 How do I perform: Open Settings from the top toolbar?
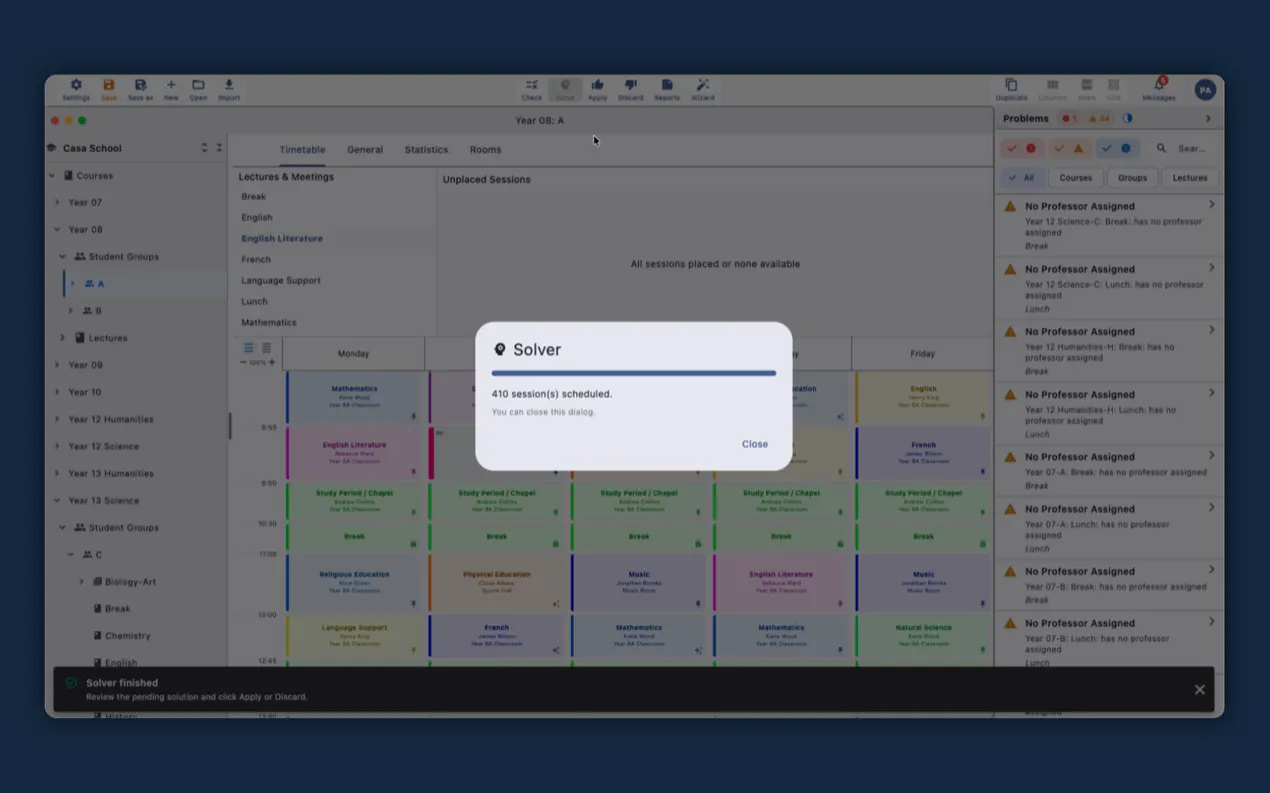tap(76, 90)
